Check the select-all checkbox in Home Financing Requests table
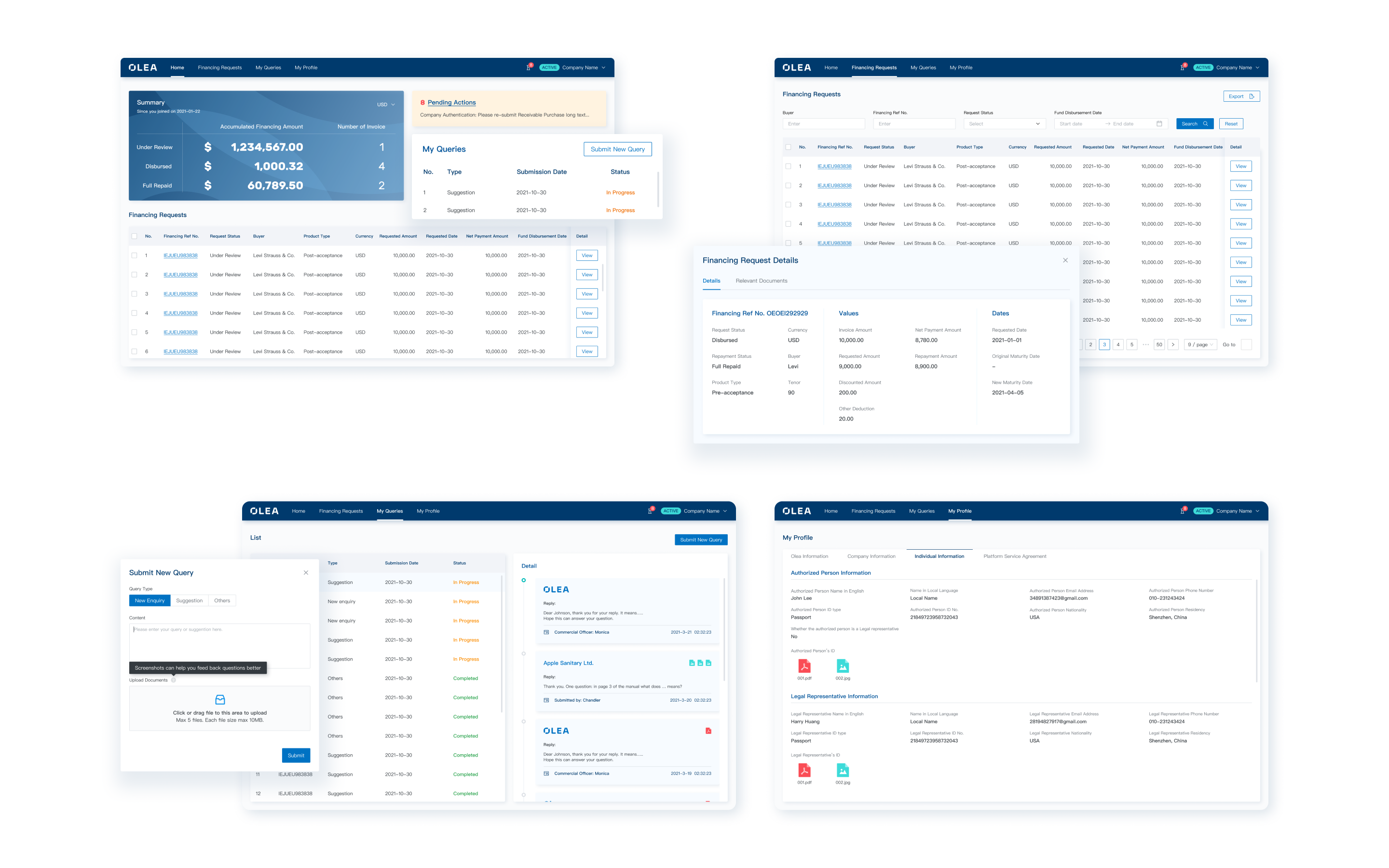This screenshot has height=868, width=1389. pyautogui.click(x=134, y=236)
